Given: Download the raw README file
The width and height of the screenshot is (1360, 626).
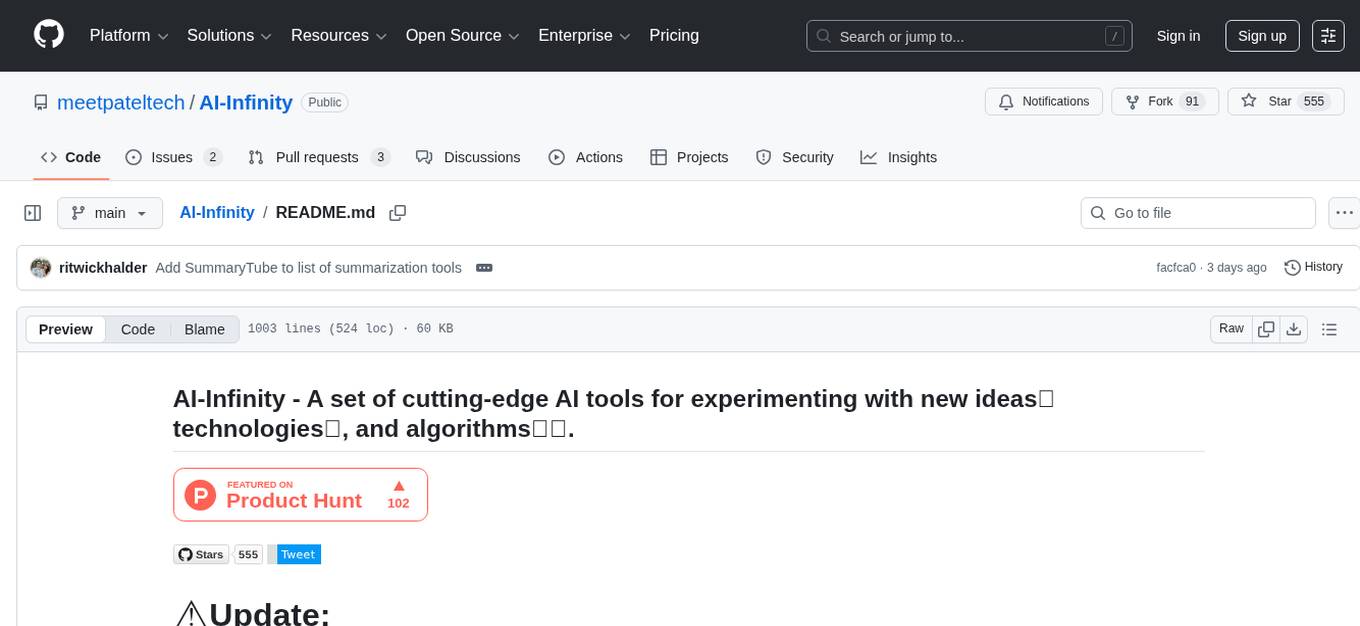Looking at the screenshot, I should (x=1293, y=329).
